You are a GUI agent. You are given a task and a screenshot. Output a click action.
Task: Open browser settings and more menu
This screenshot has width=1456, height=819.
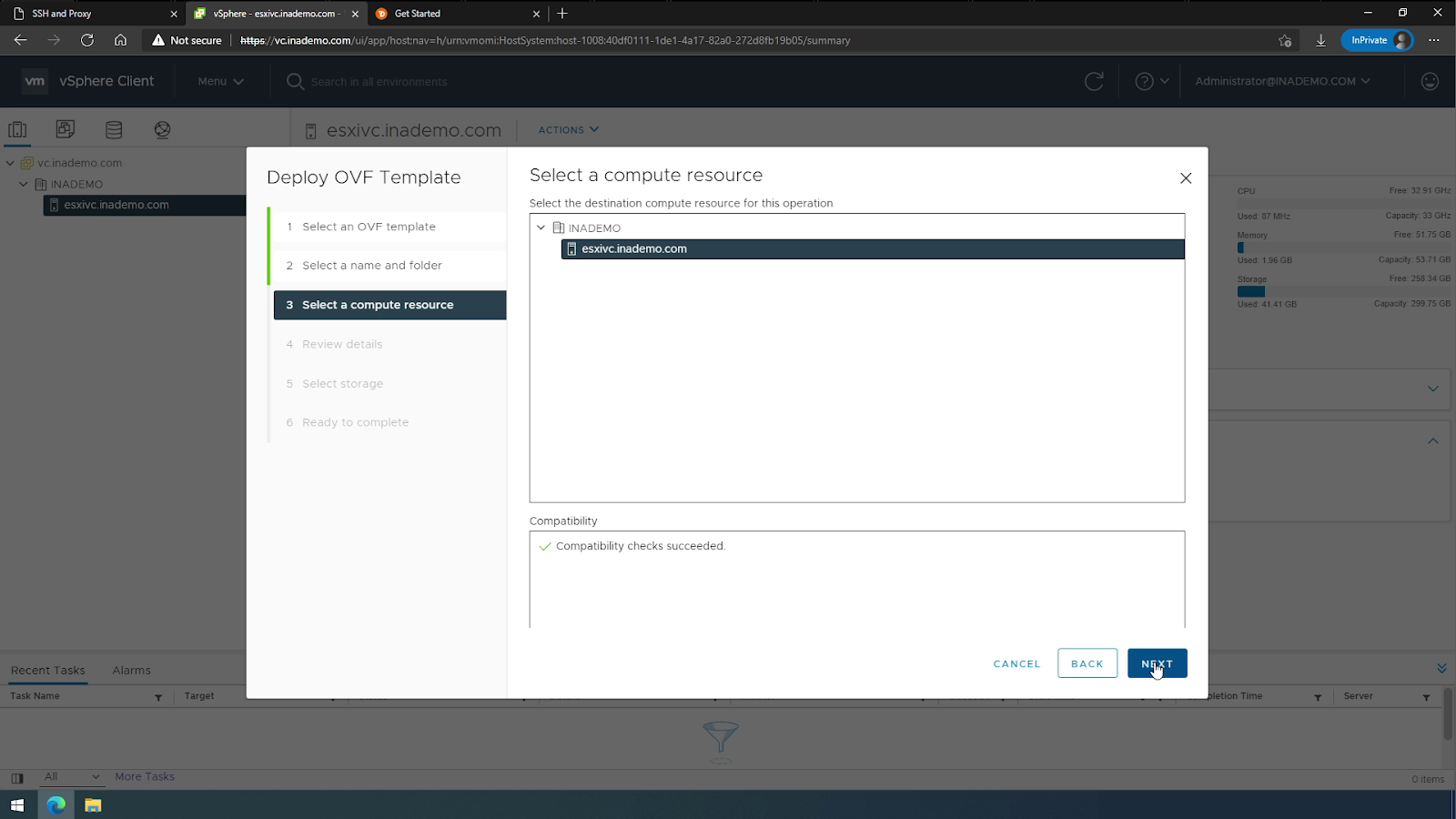(x=1434, y=40)
